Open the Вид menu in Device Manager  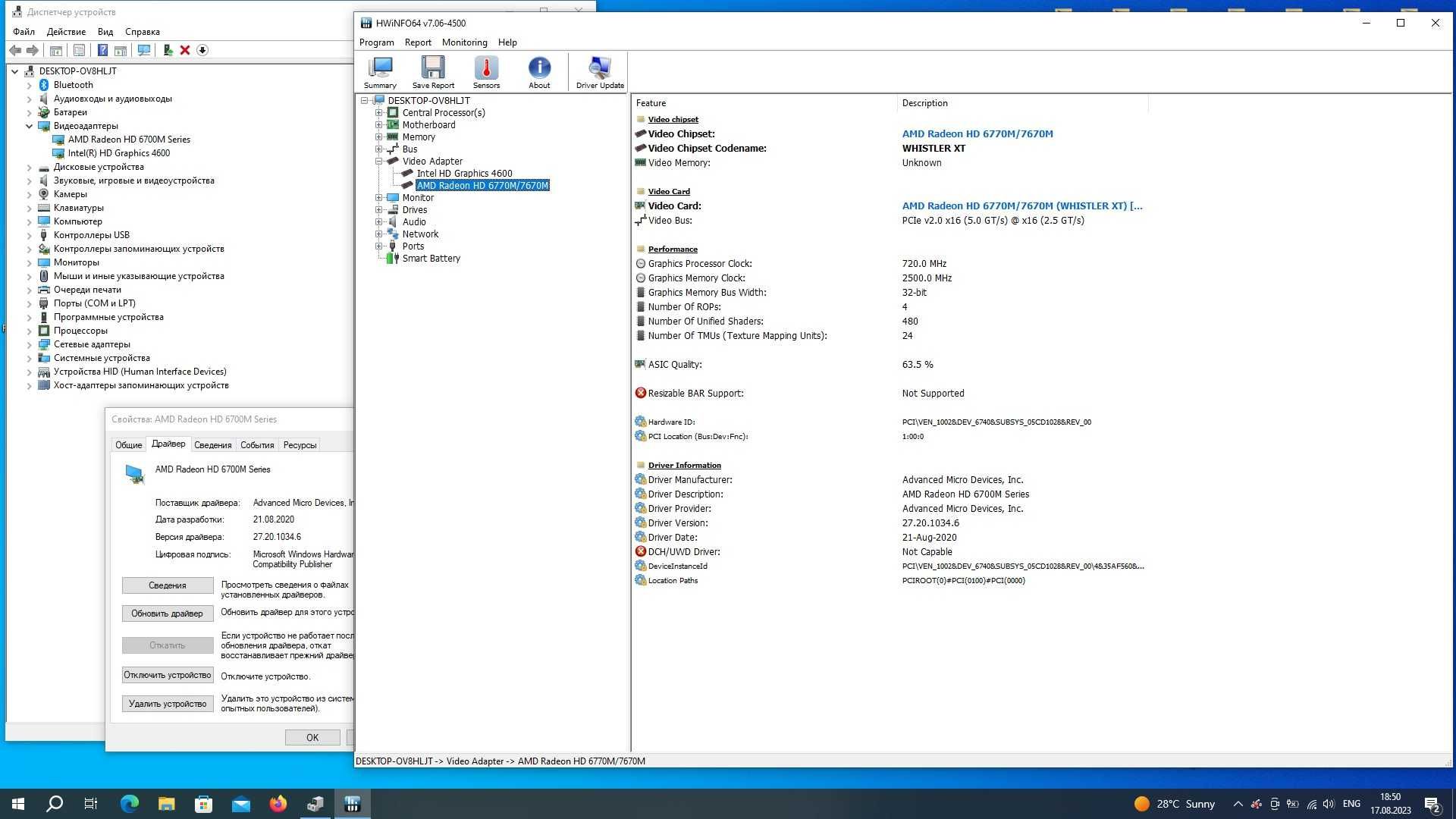click(105, 32)
